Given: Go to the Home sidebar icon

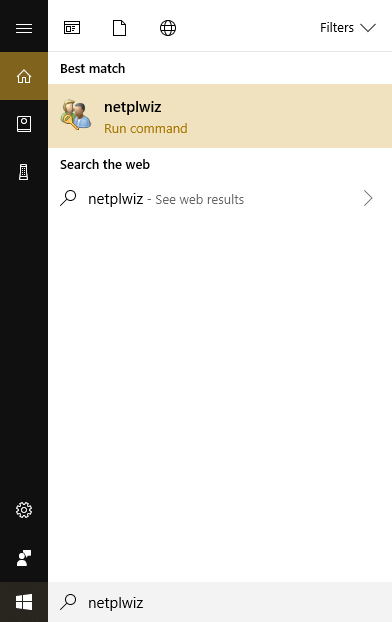Looking at the screenshot, I should [x=24, y=76].
